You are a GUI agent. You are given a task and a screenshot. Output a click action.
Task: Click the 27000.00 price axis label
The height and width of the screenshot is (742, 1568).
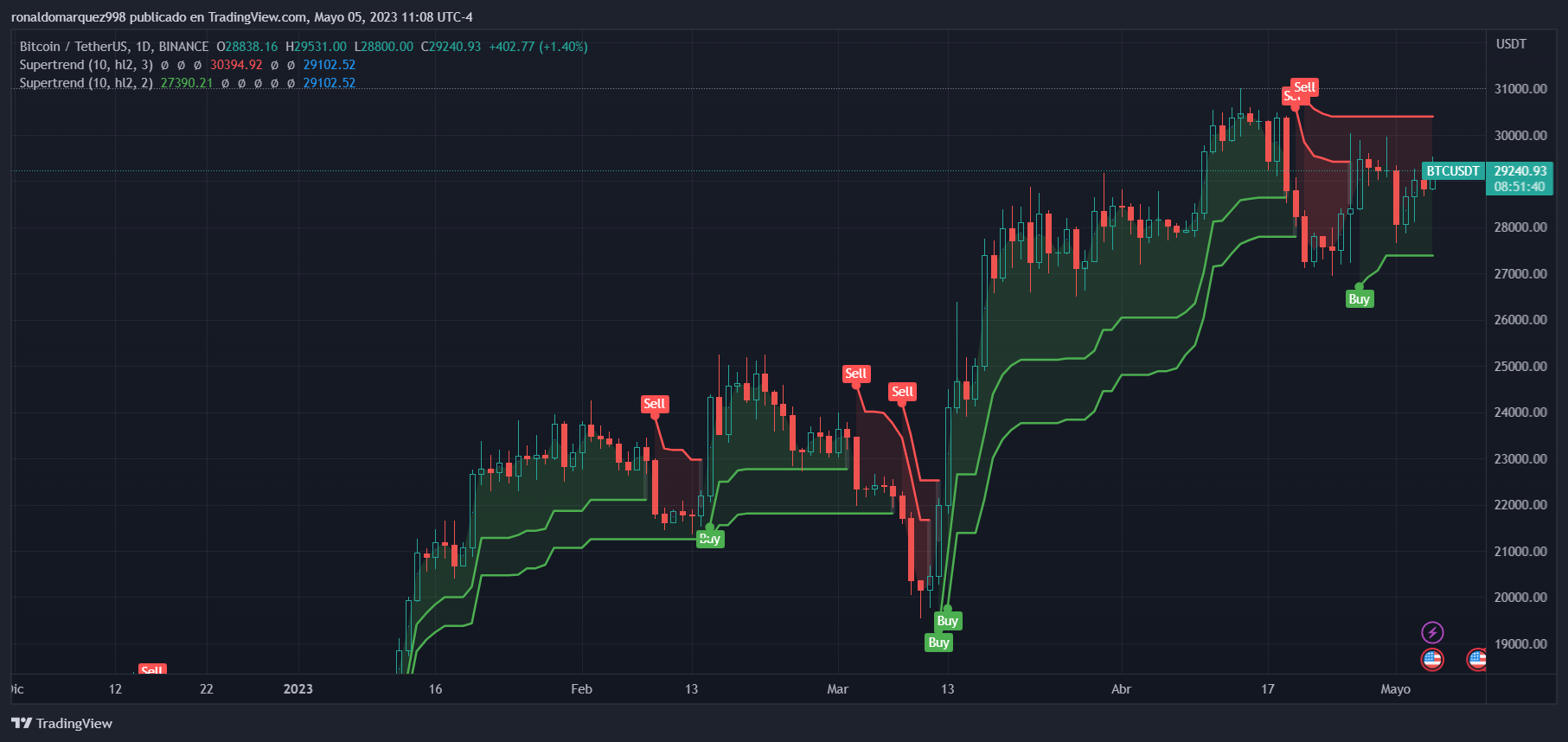[x=1520, y=273]
